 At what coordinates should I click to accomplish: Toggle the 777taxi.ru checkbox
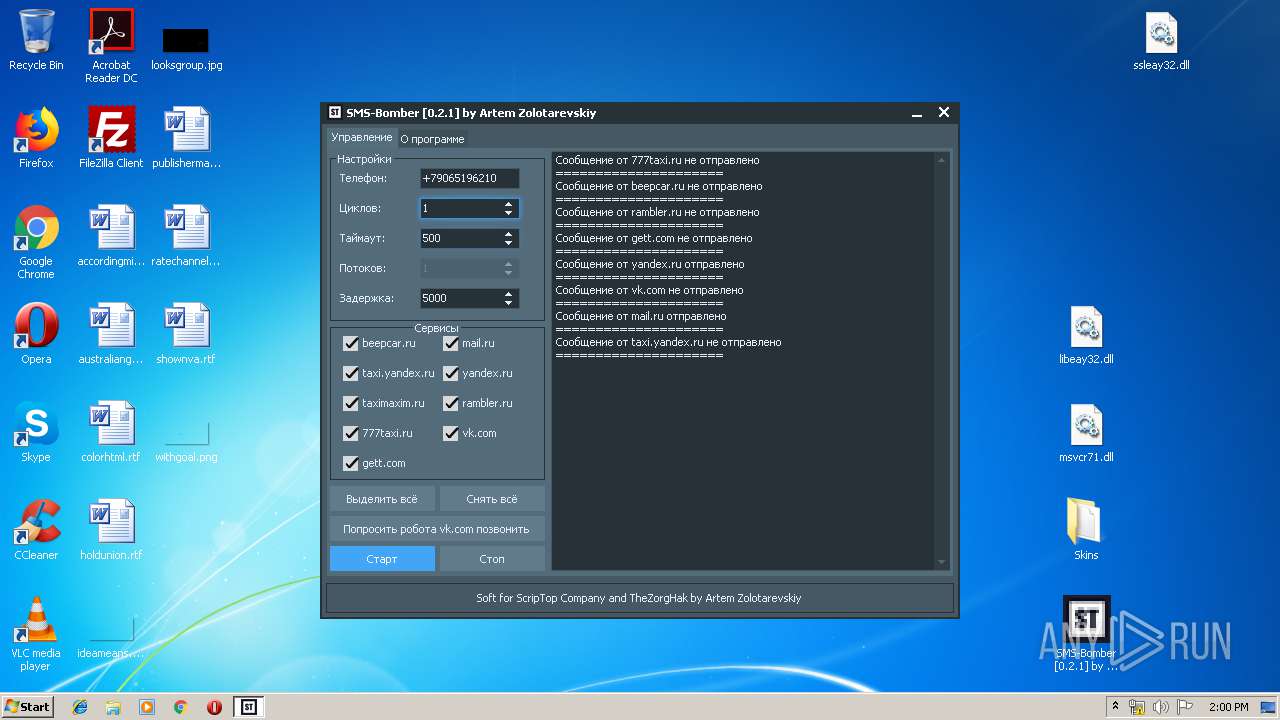point(351,433)
